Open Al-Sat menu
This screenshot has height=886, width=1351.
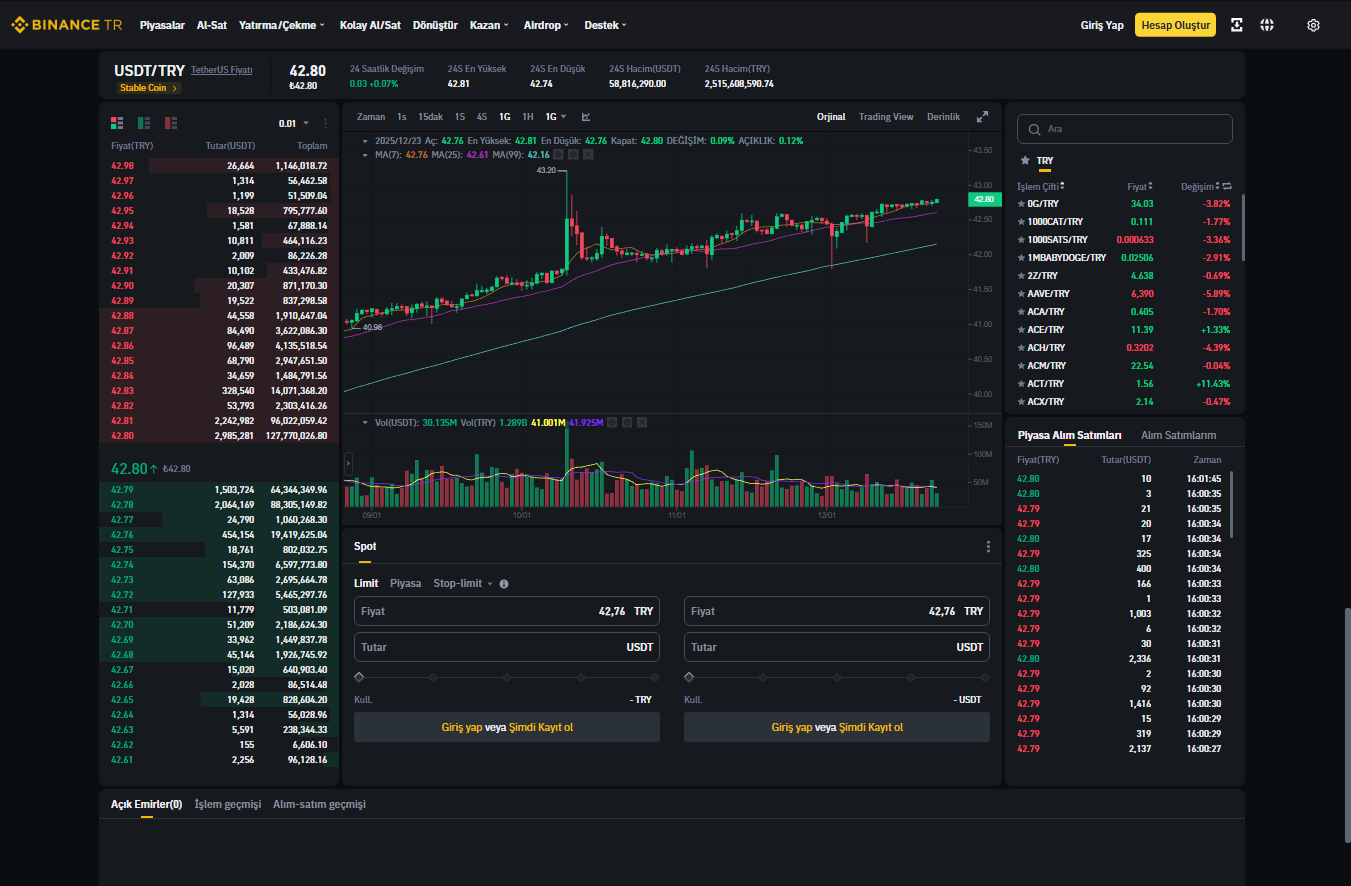point(212,25)
